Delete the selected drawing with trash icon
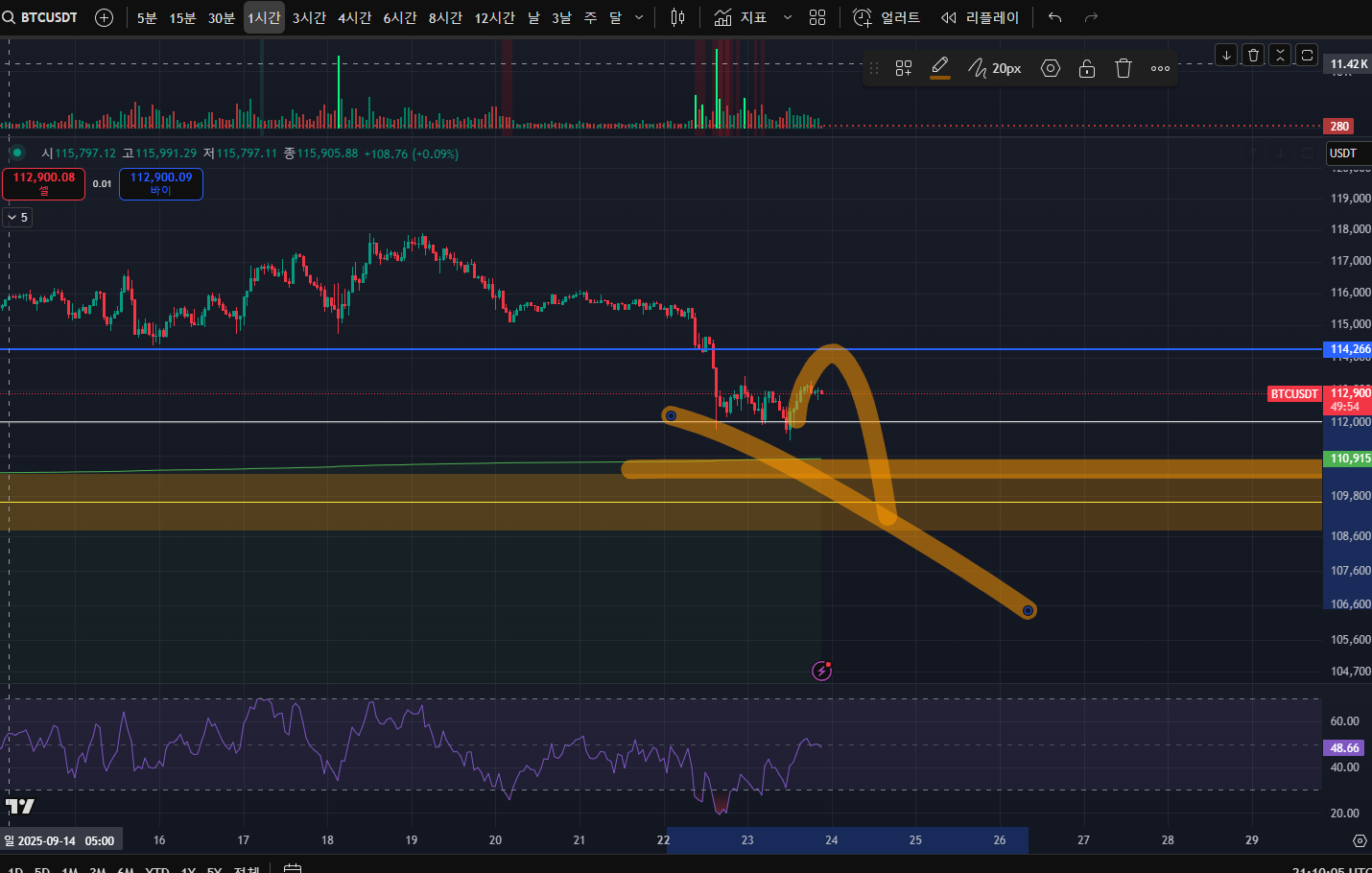1372x873 pixels. pos(1124,68)
